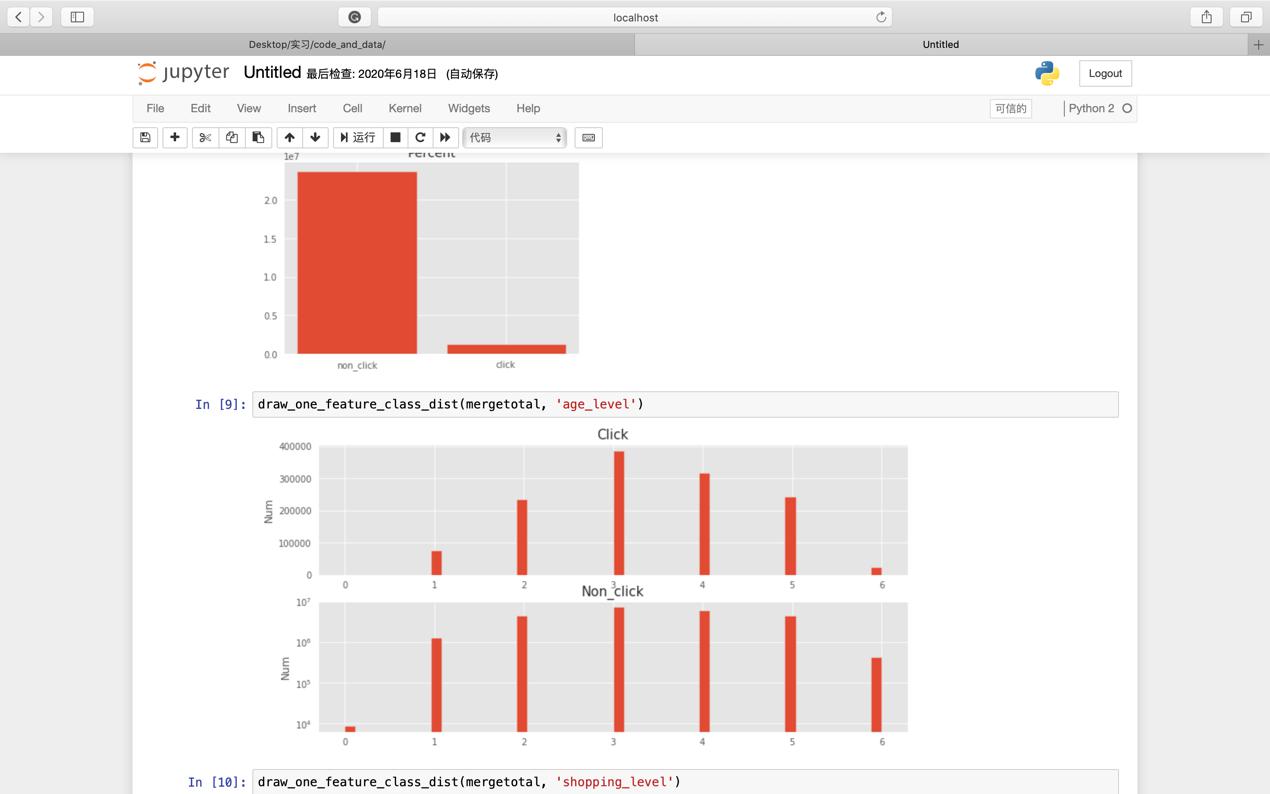Switch to the Untitled browser tab
This screenshot has width=1270, height=794.
click(x=941, y=44)
